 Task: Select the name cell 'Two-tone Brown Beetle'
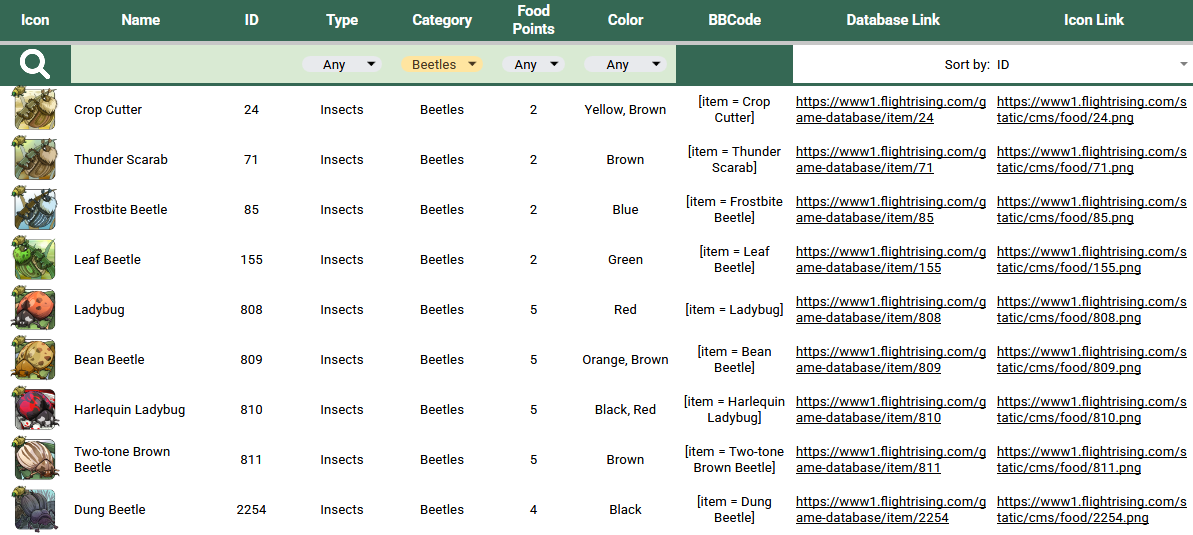pos(122,460)
